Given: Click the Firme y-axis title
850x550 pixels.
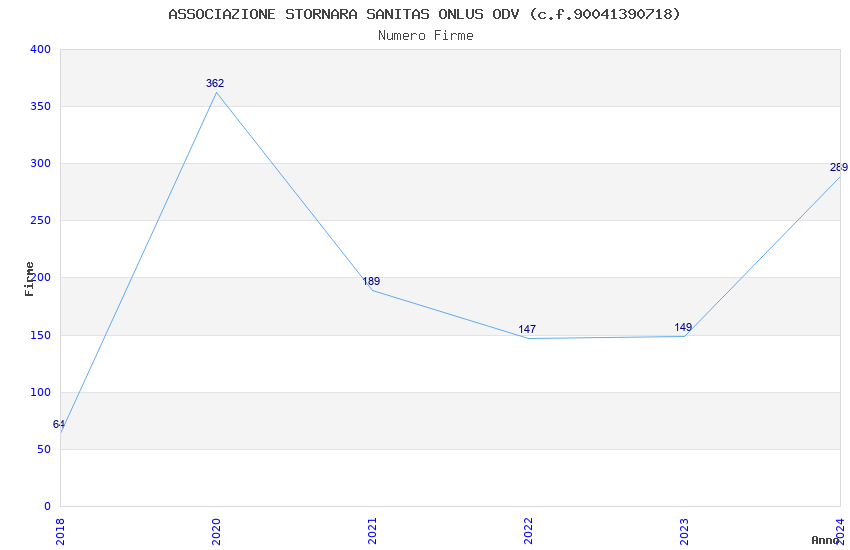Looking at the screenshot, I should pos(29,279).
